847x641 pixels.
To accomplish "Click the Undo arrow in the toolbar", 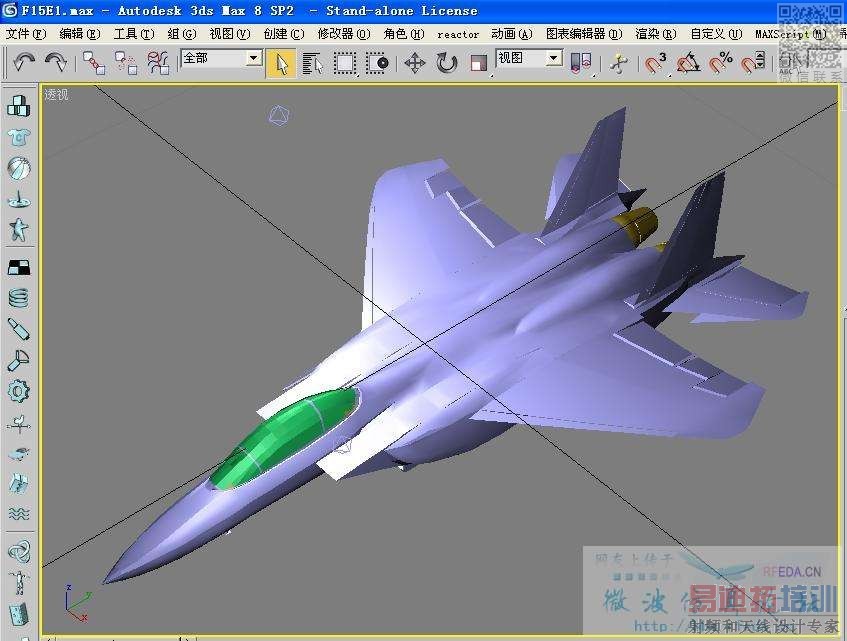I will 24,62.
